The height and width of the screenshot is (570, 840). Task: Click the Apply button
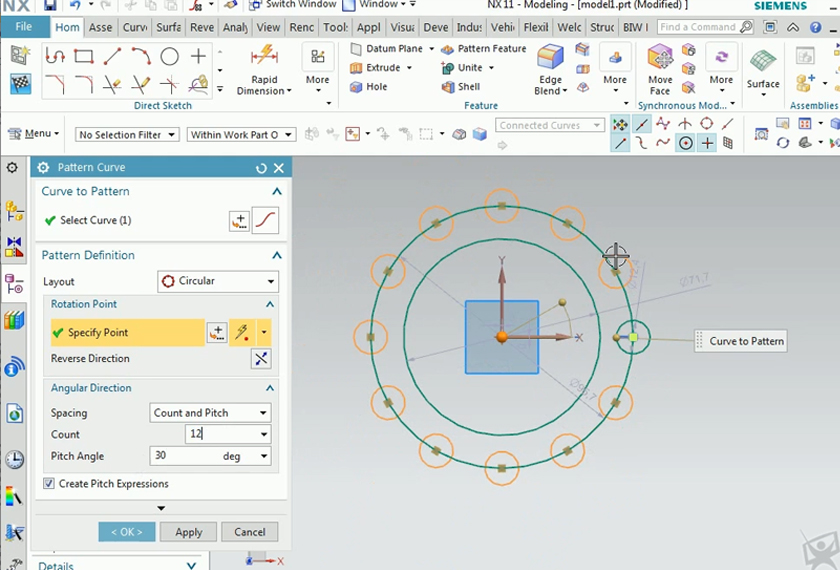[188, 532]
